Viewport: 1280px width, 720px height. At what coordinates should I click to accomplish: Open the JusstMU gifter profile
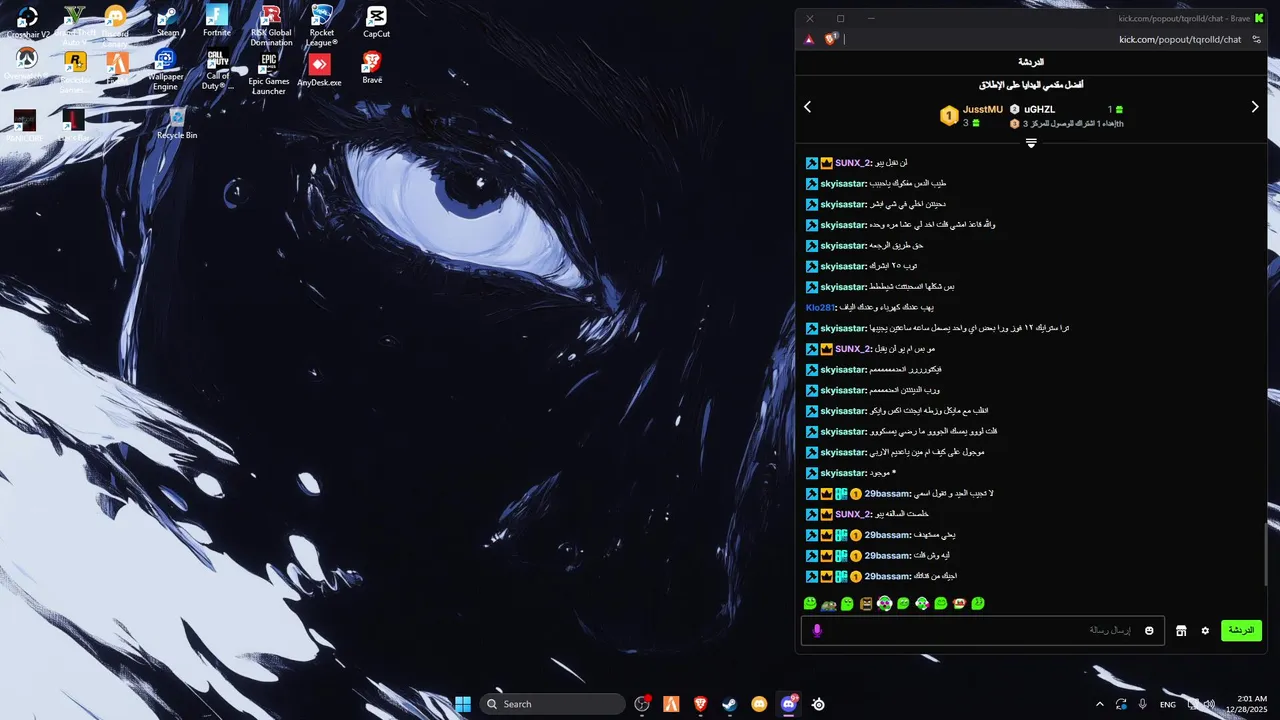(982, 110)
